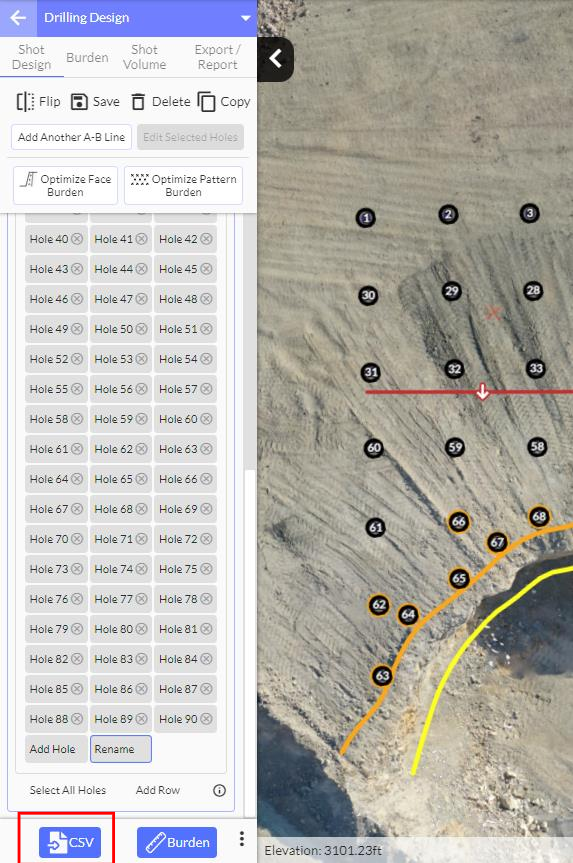
Task: Export holes using the CSV button
Action: tap(70, 842)
